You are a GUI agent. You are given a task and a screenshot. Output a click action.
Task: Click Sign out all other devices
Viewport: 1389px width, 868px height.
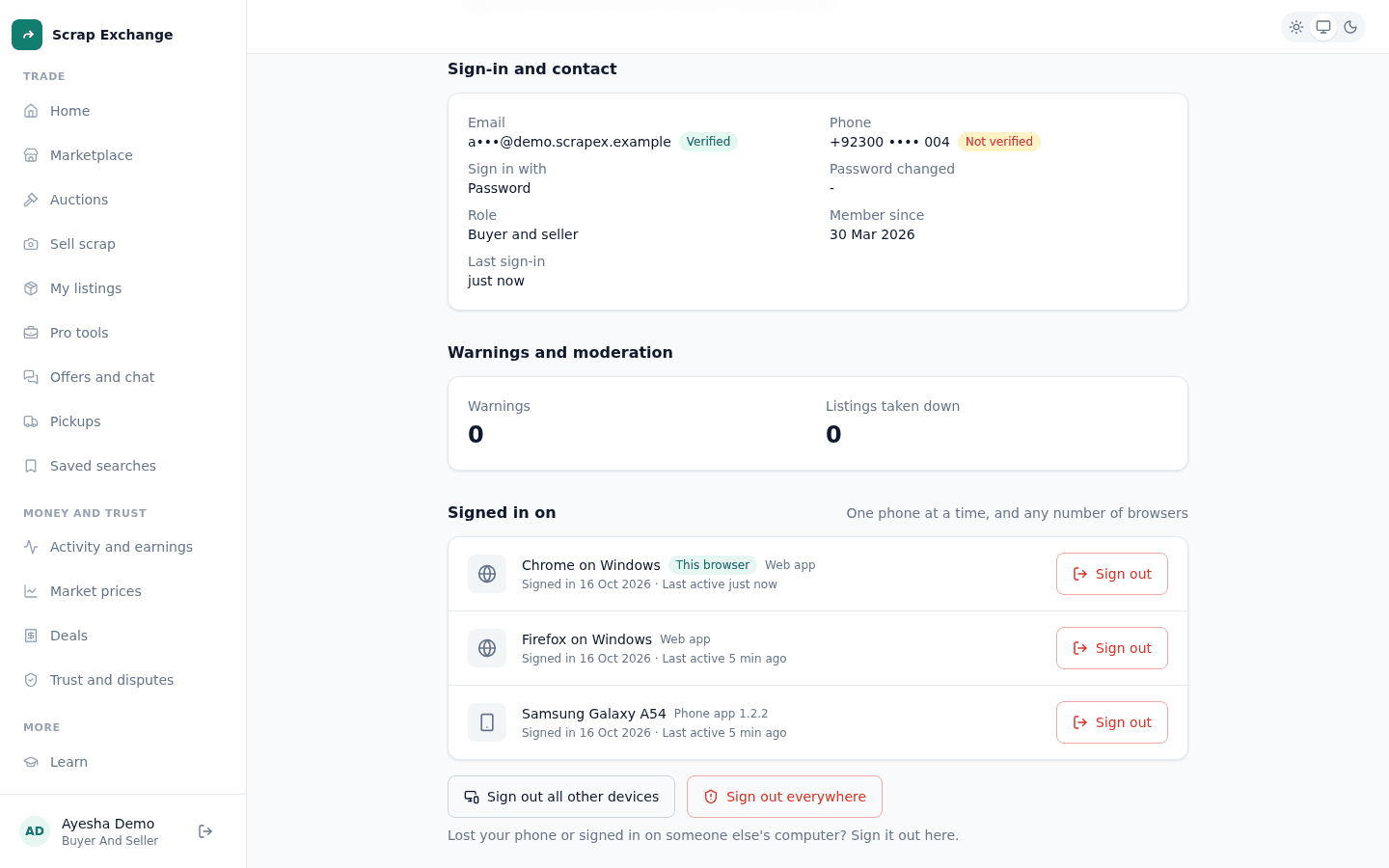point(561,797)
